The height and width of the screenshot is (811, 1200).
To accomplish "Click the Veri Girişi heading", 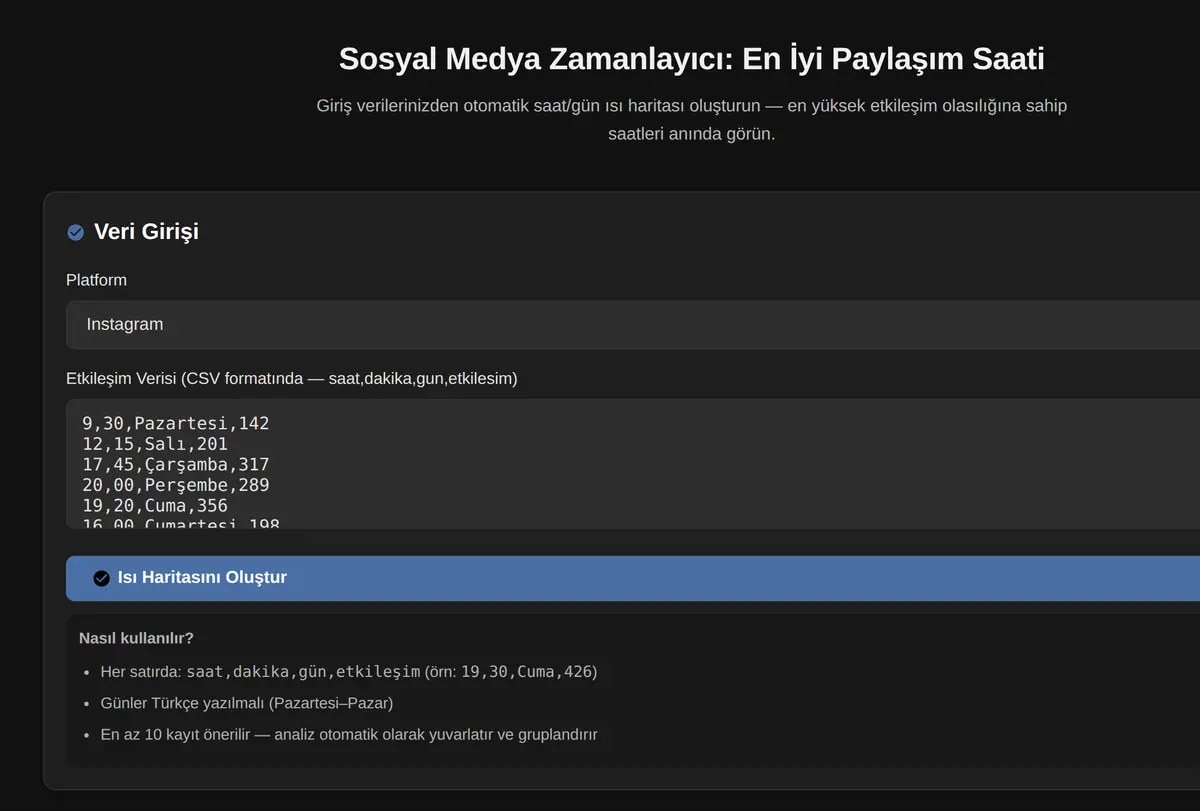I will [x=146, y=231].
